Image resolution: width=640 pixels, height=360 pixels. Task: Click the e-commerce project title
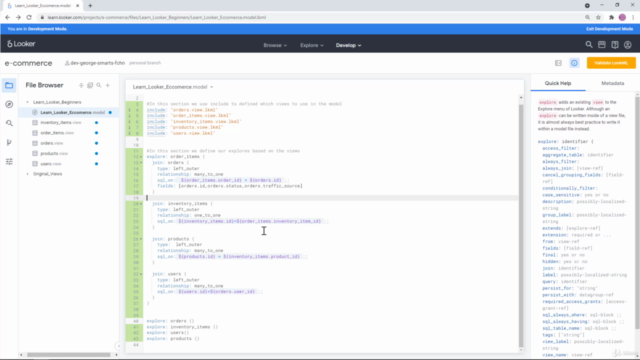point(28,63)
